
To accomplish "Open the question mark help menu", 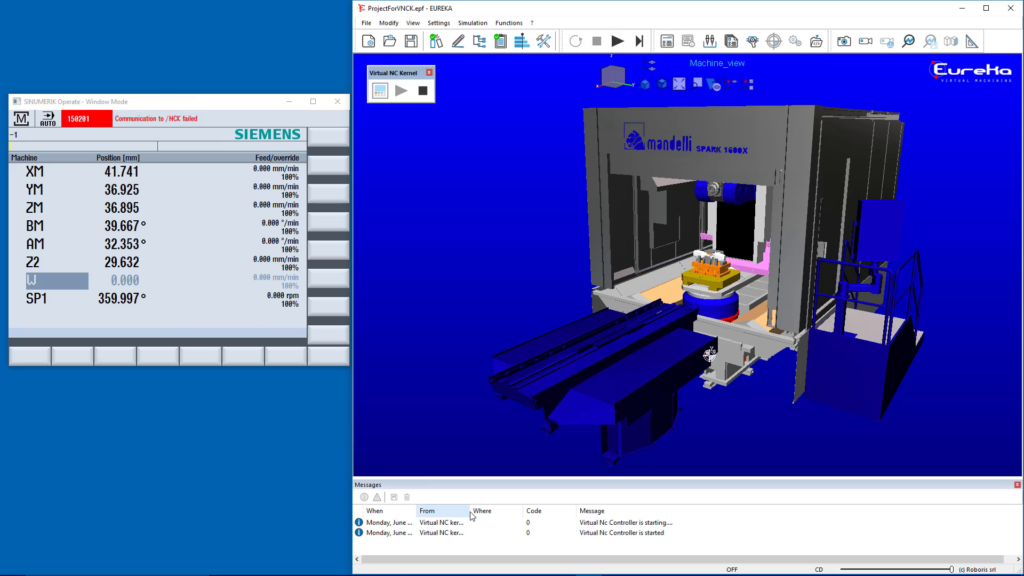I will pos(532,23).
